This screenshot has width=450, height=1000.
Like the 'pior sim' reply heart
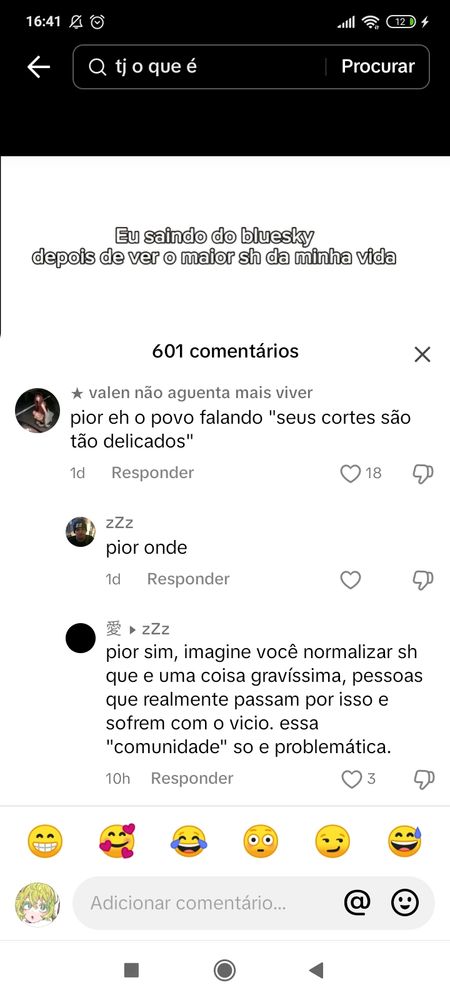tap(351, 779)
